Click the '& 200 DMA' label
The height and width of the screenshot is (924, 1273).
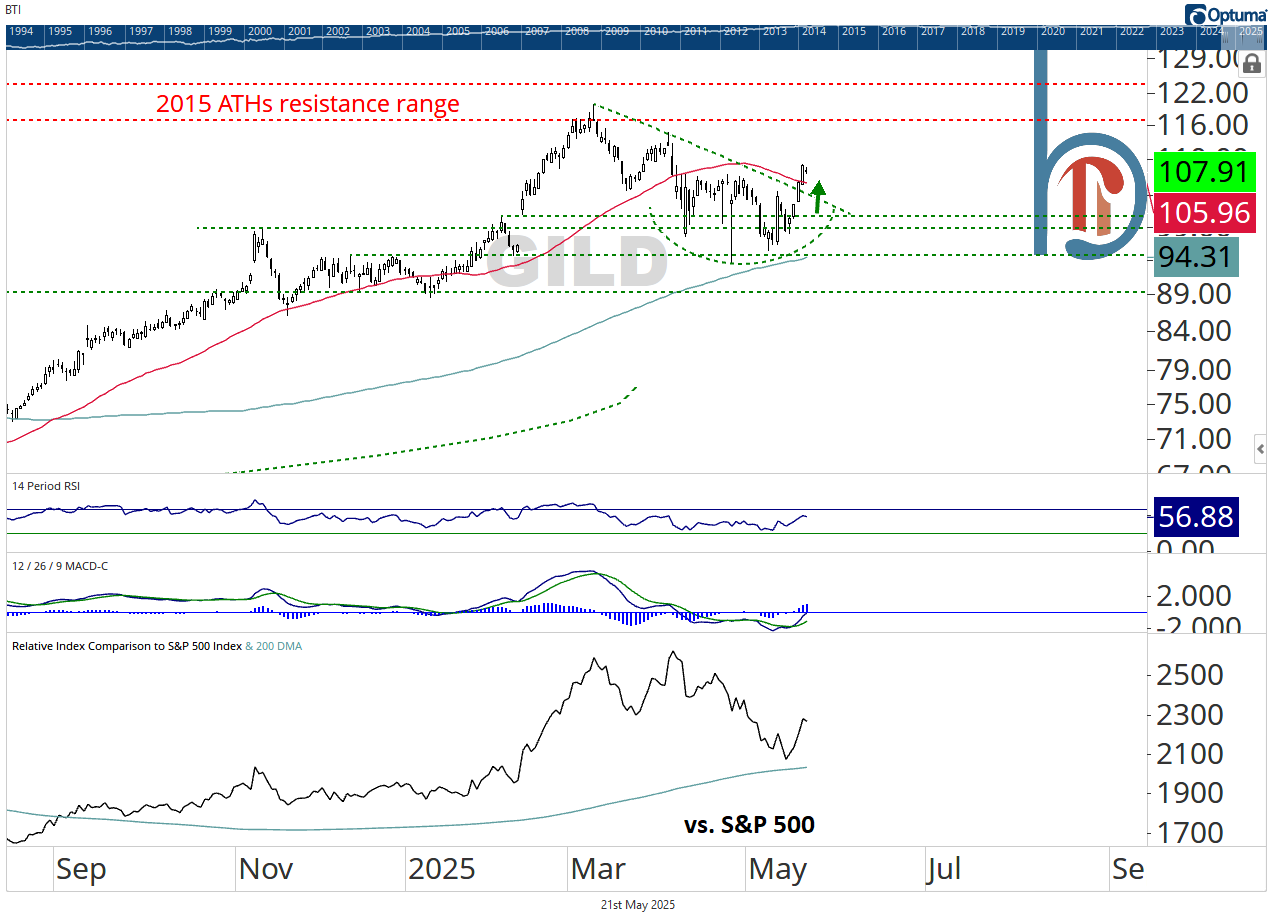[x=274, y=646]
